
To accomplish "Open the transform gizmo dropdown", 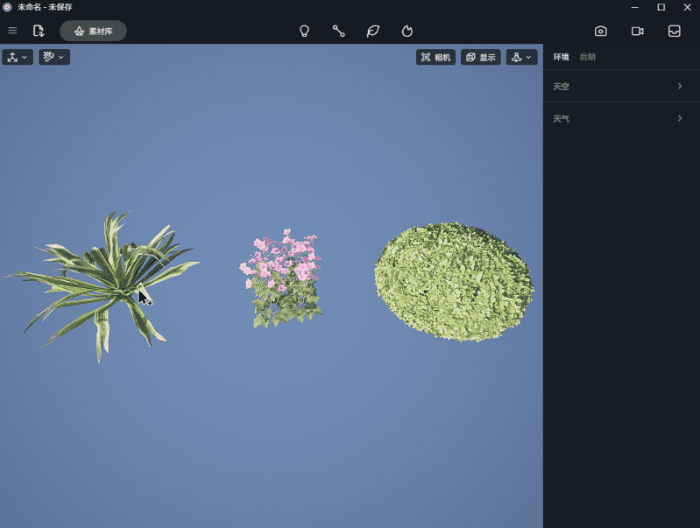I will point(17,57).
